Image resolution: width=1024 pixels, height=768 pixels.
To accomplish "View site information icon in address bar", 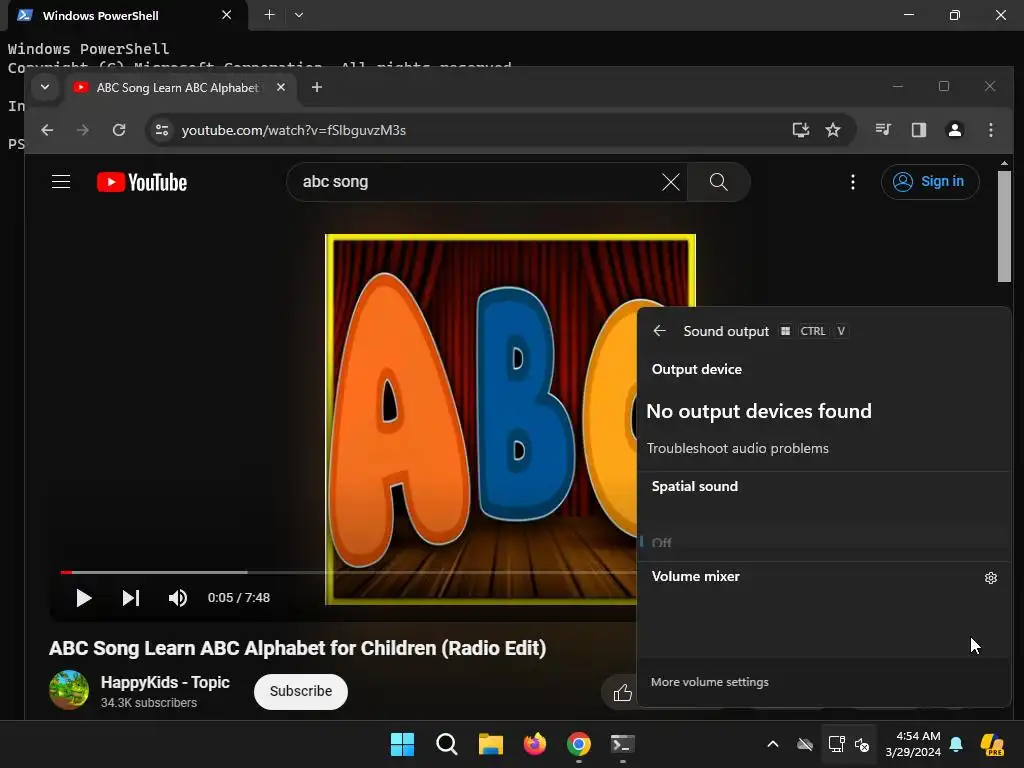I will point(162,130).
